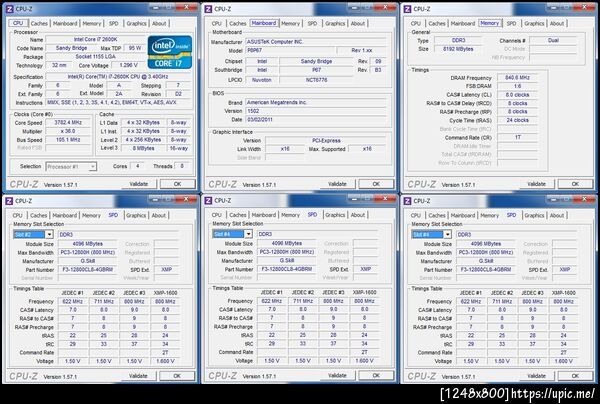Open About tab in the DRAM timings window
This screenshot has height=404, width=600.
pos(557,23)
